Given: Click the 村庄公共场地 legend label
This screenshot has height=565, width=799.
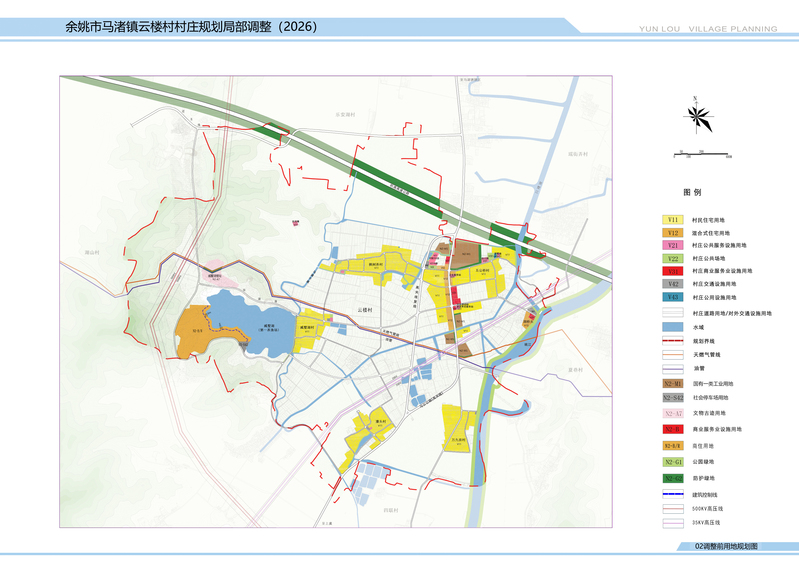Looking at the screenshot, I should 708,258.
